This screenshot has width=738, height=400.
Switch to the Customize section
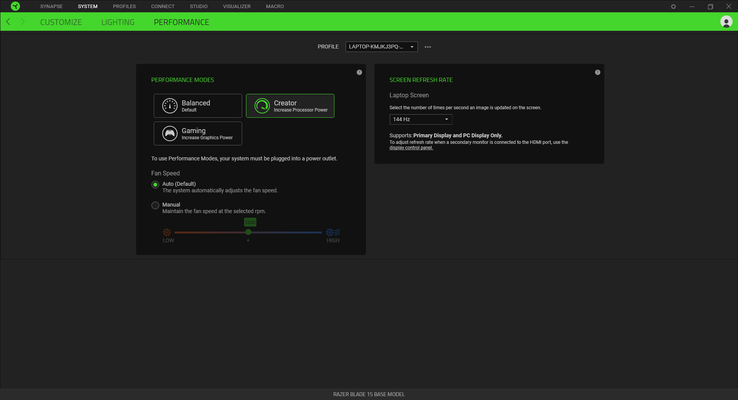point(61,22)
